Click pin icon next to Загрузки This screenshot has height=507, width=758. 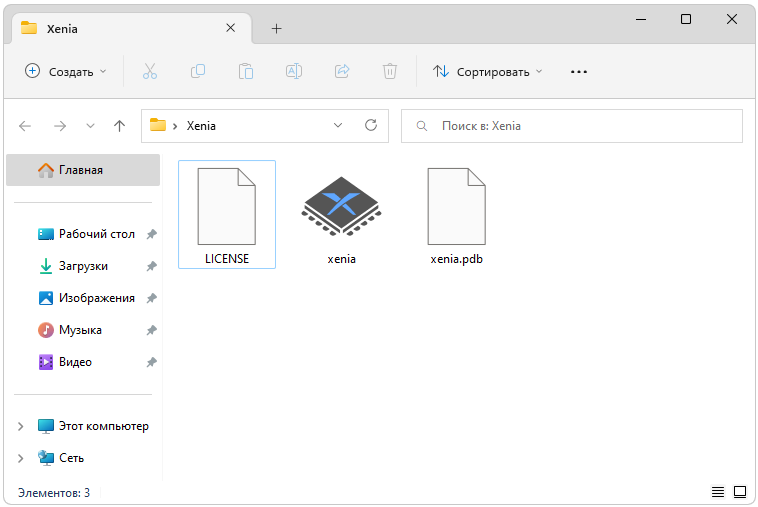152,266
